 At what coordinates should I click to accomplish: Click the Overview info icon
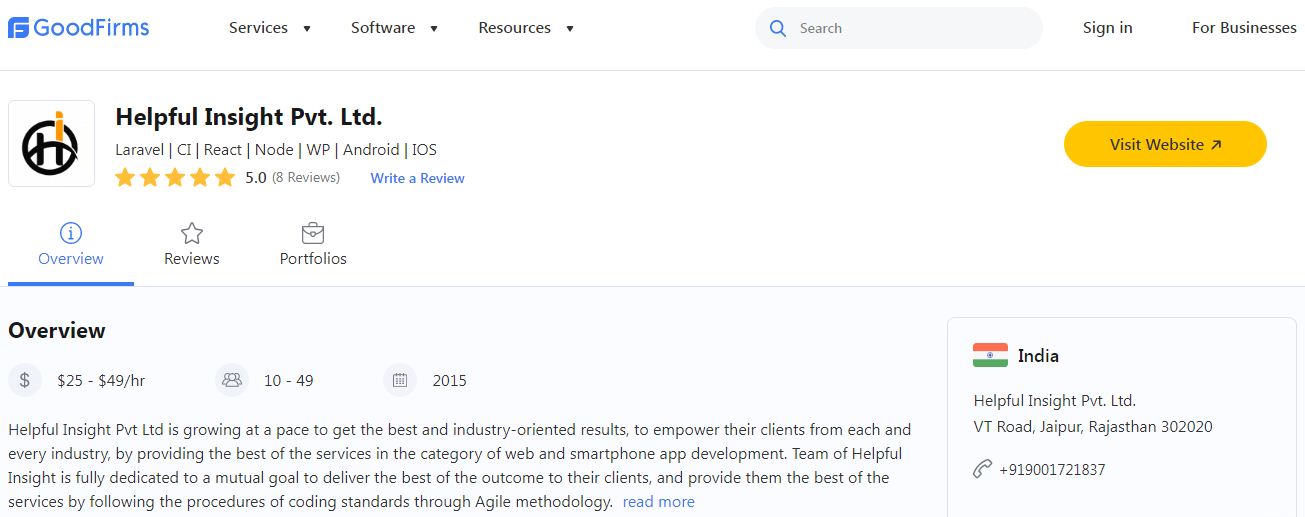(71, 233)
